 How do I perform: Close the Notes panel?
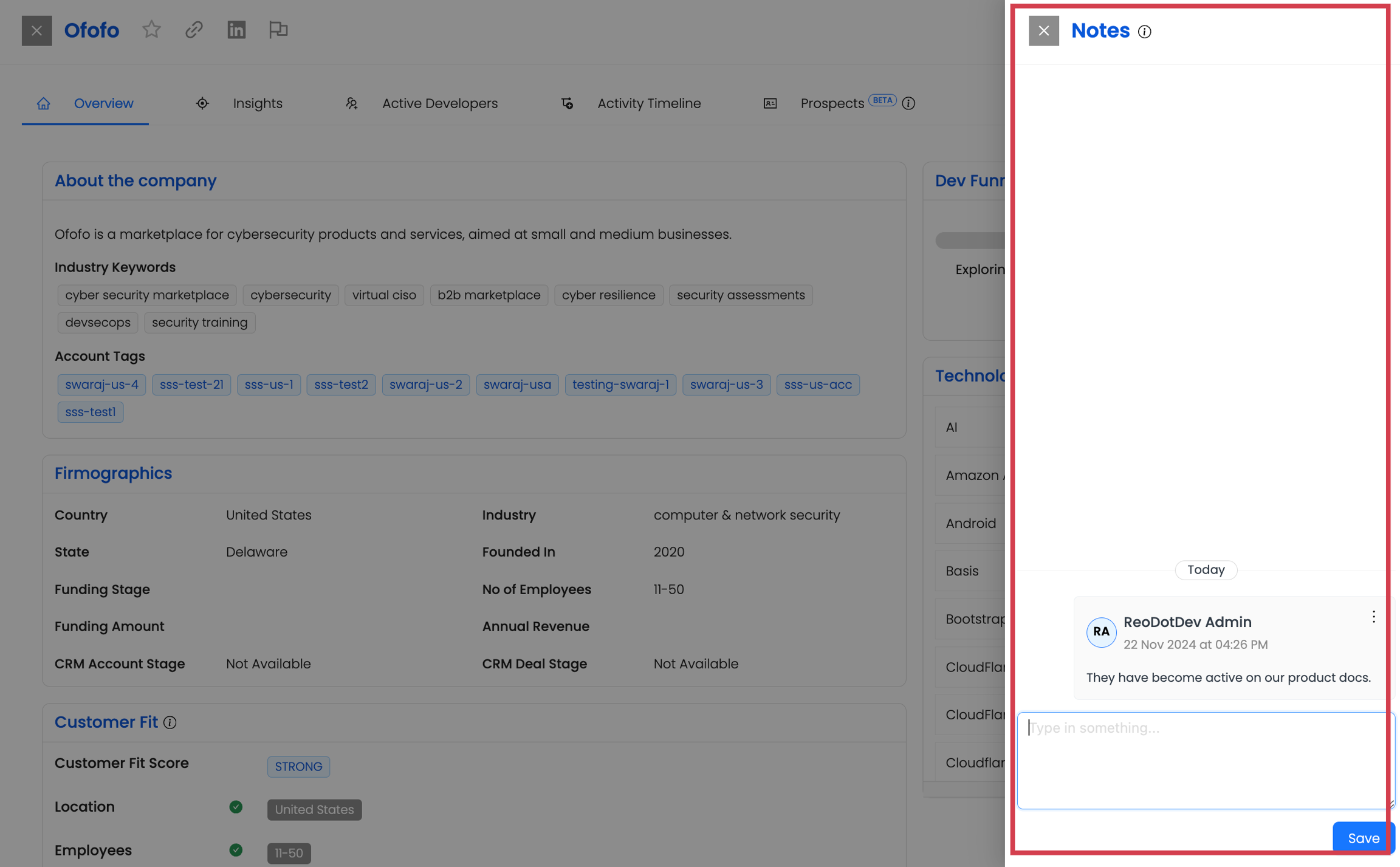pos(1043,31)
